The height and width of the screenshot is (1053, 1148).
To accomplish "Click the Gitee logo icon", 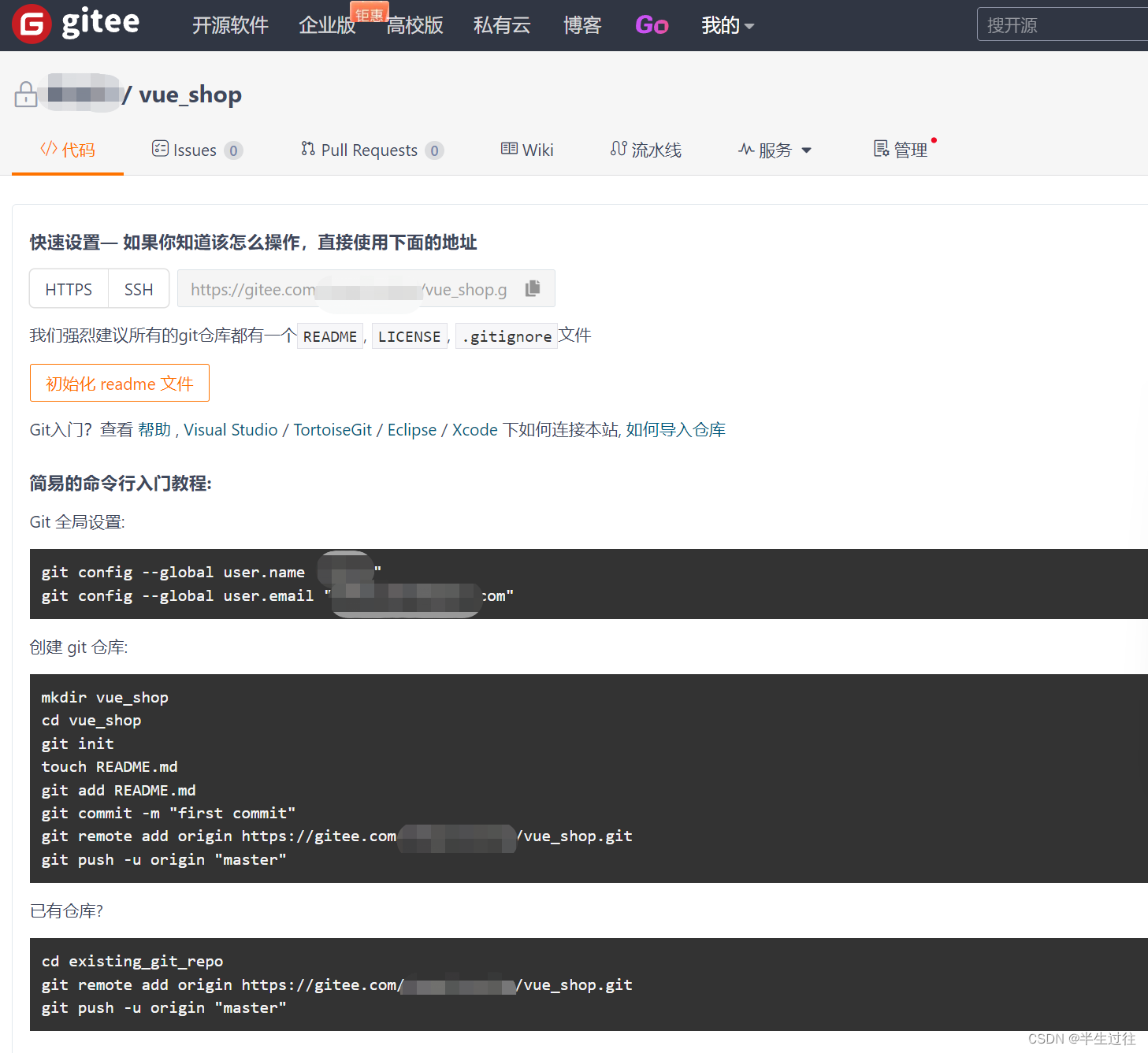I will pos(32,24).
